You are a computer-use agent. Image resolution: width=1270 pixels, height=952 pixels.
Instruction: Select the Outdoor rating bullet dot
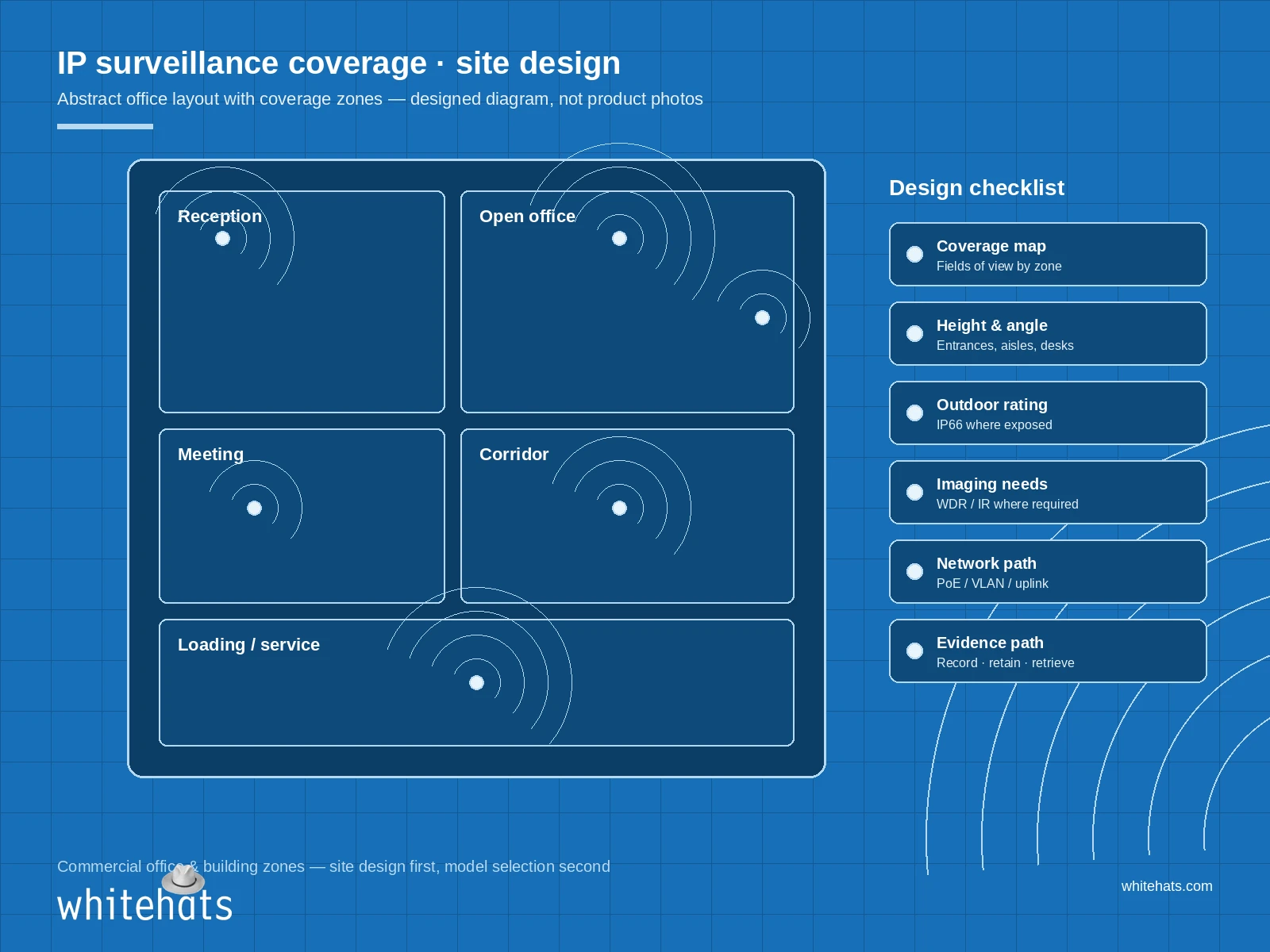[914, 413]
